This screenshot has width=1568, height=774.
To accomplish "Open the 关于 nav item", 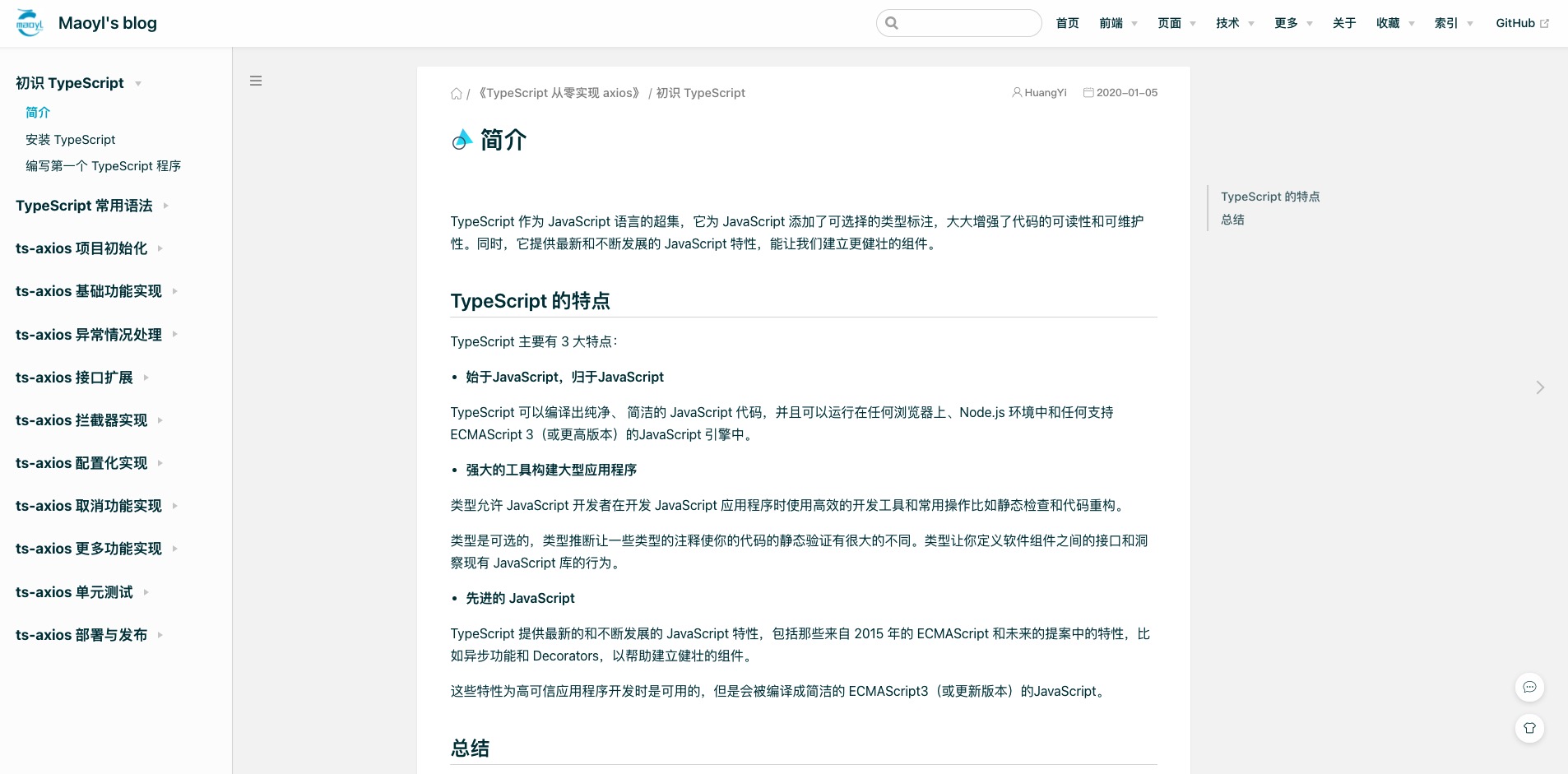I will 1344,23.
